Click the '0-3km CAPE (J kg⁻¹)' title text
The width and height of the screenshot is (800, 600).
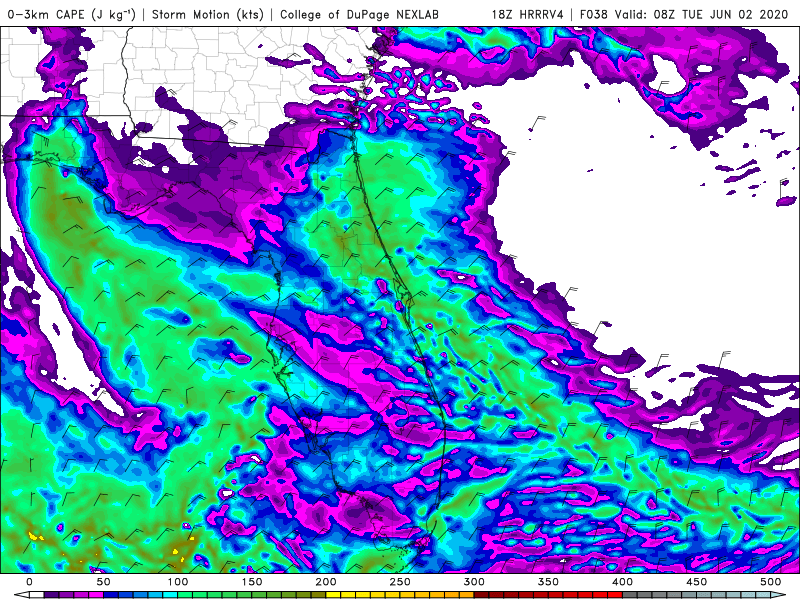pyautogui.click(x=71, y=14)
